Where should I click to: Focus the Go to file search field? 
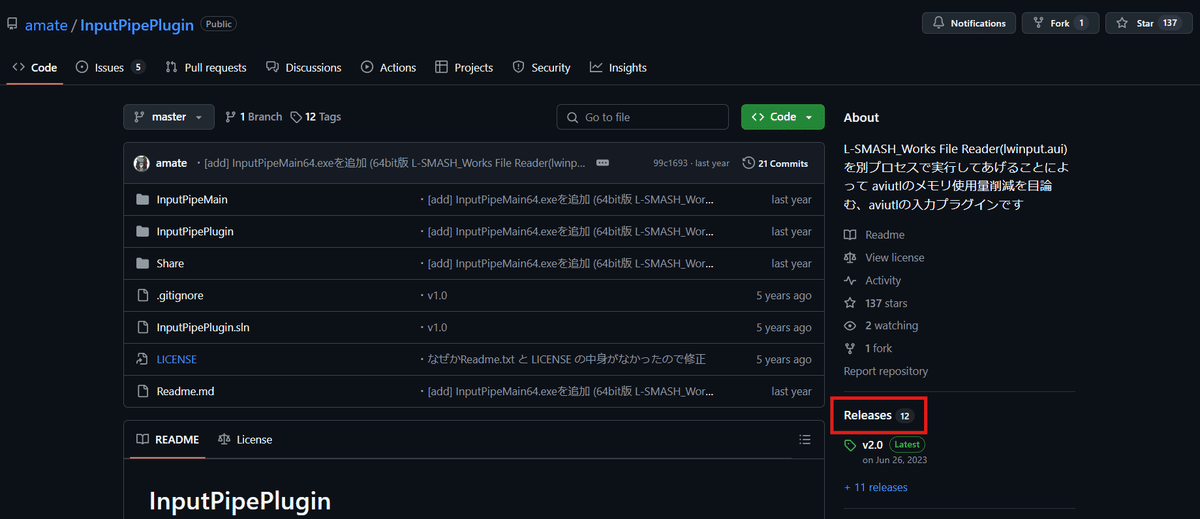(x=643, y=117)
